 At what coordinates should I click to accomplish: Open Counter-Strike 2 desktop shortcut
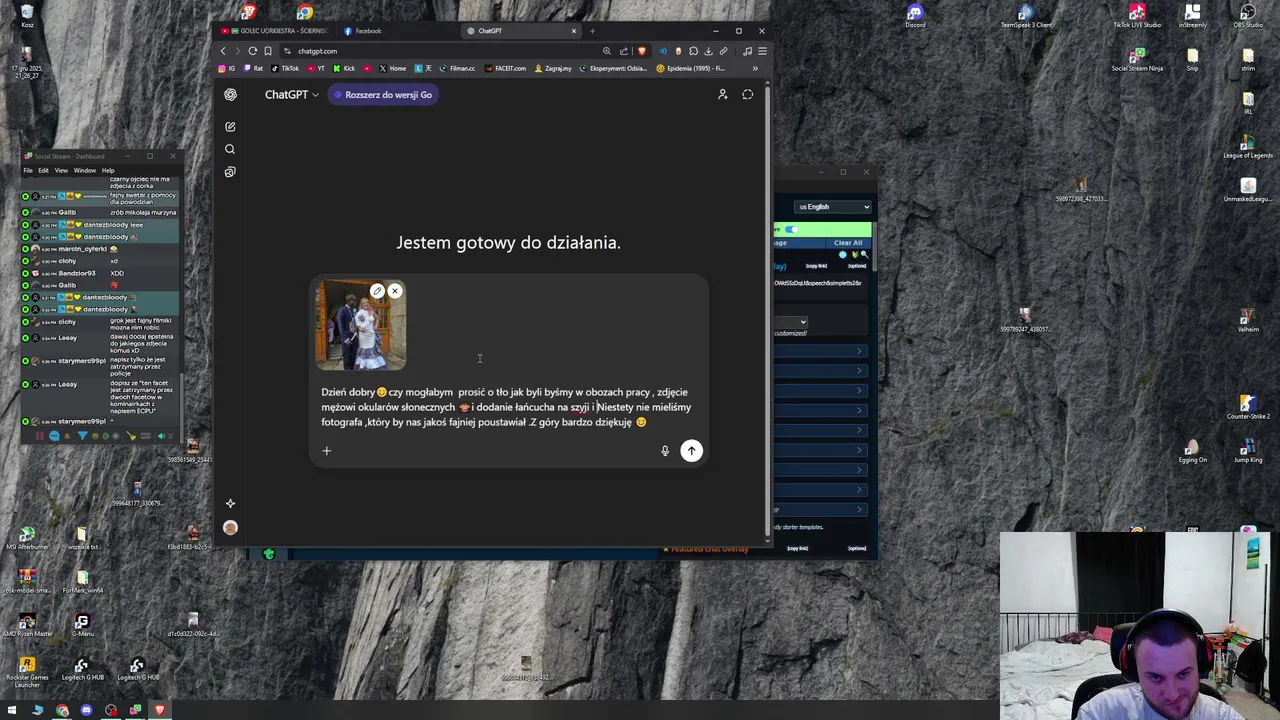coord(1248,406)
